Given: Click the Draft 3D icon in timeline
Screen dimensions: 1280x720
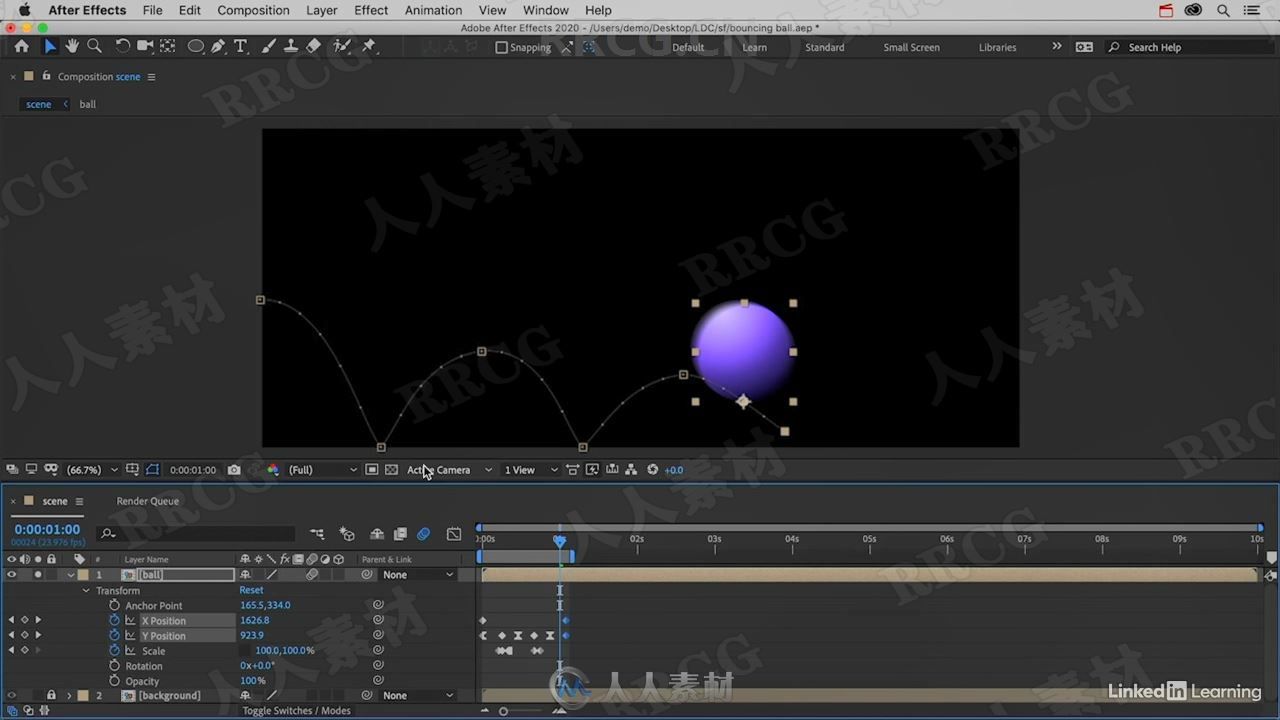Looking at the screenshot, I should tap(347, 534).
